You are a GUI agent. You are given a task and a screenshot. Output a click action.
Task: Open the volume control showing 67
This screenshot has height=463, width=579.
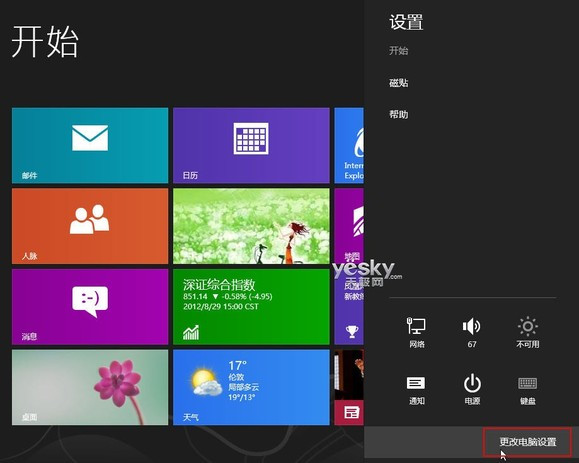coord(472,332)
